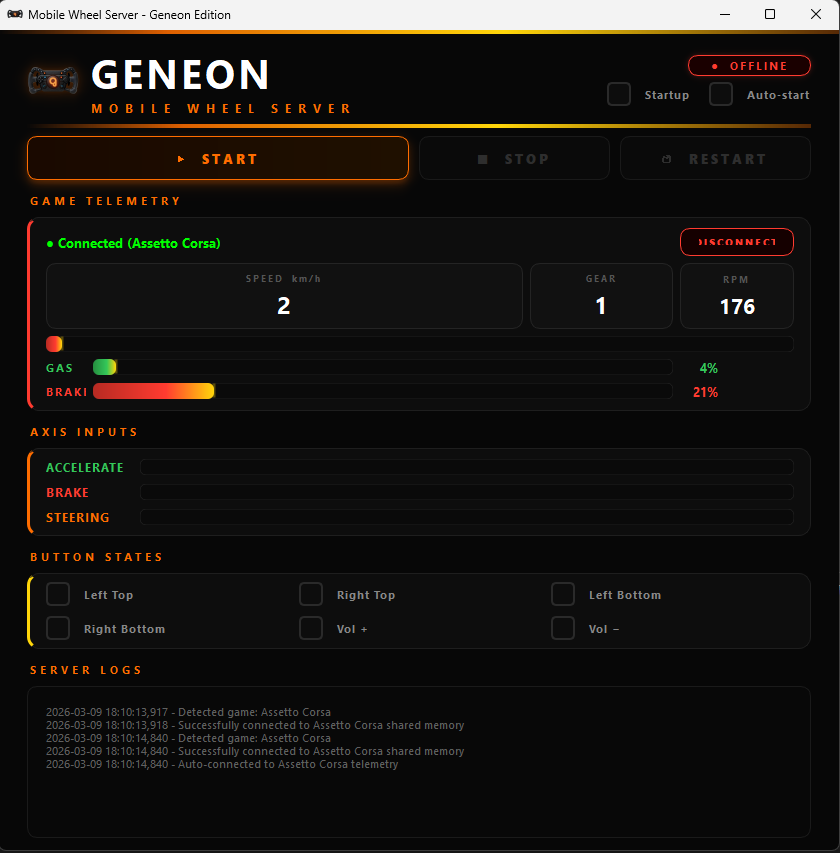Viewport: 840px width, 853px height.
Task: Click the play icon inside the START button
Action: pos(180,158)
